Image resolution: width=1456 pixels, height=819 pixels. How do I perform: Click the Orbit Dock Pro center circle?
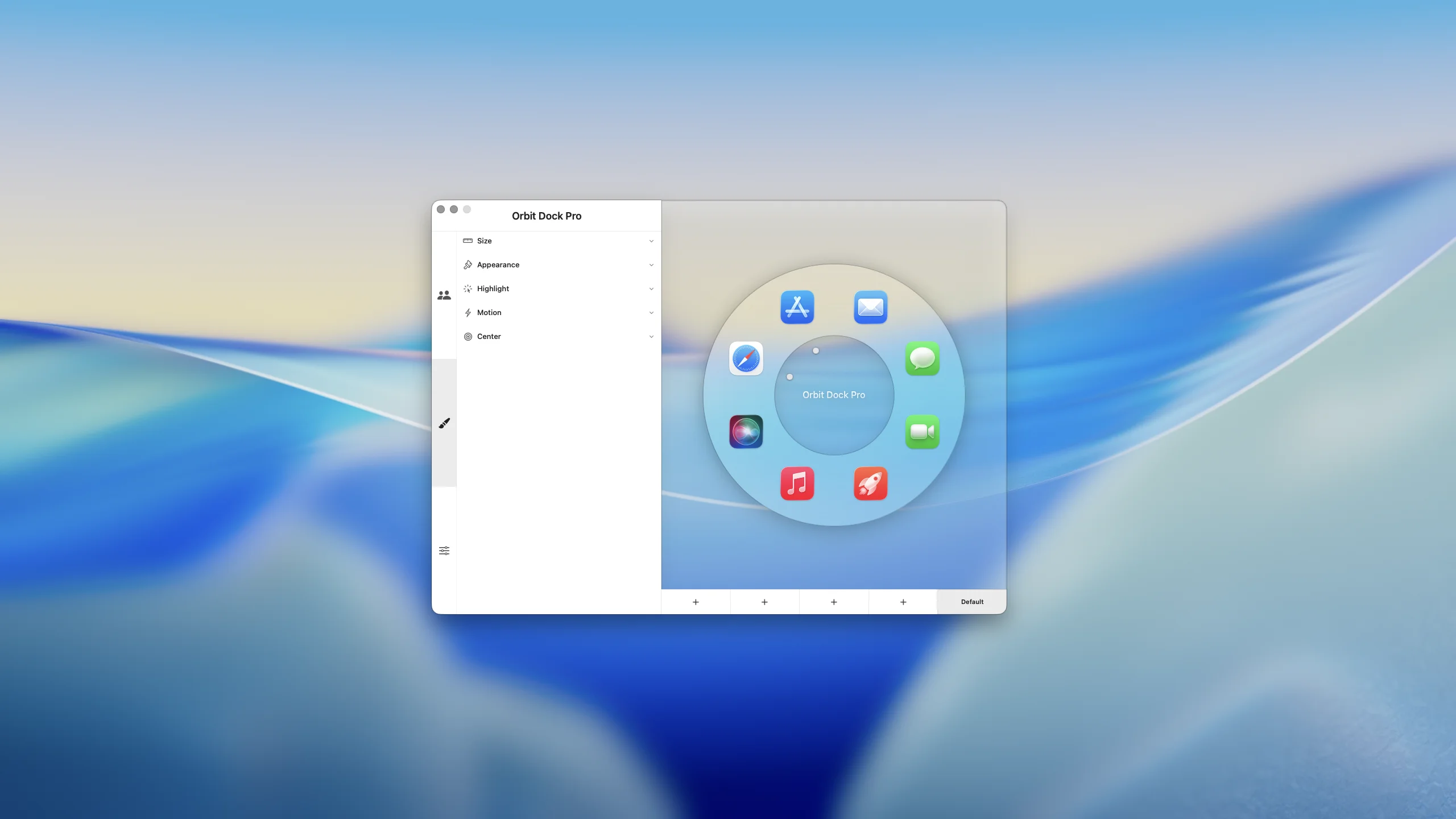(x=833, y=394)
